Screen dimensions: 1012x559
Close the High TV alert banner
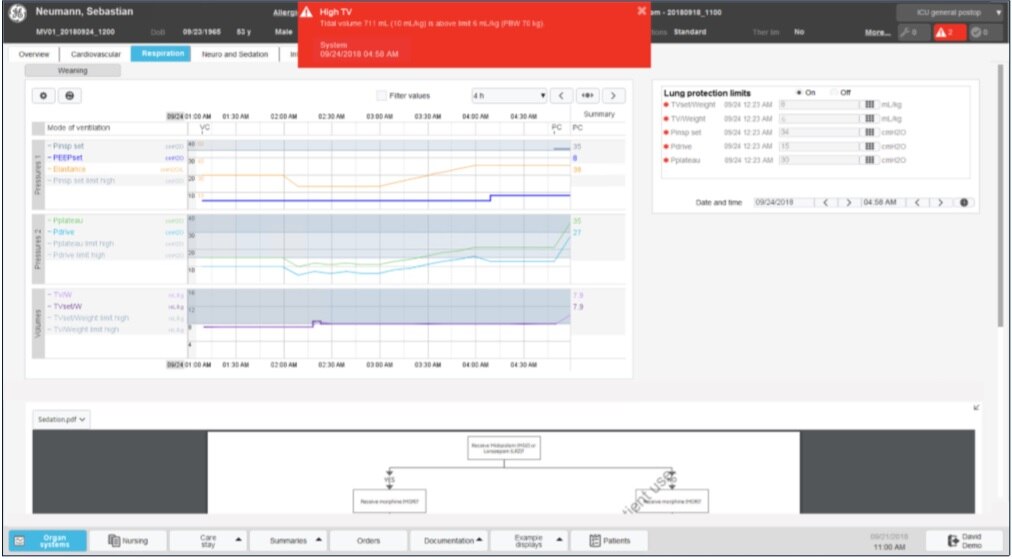641,11
